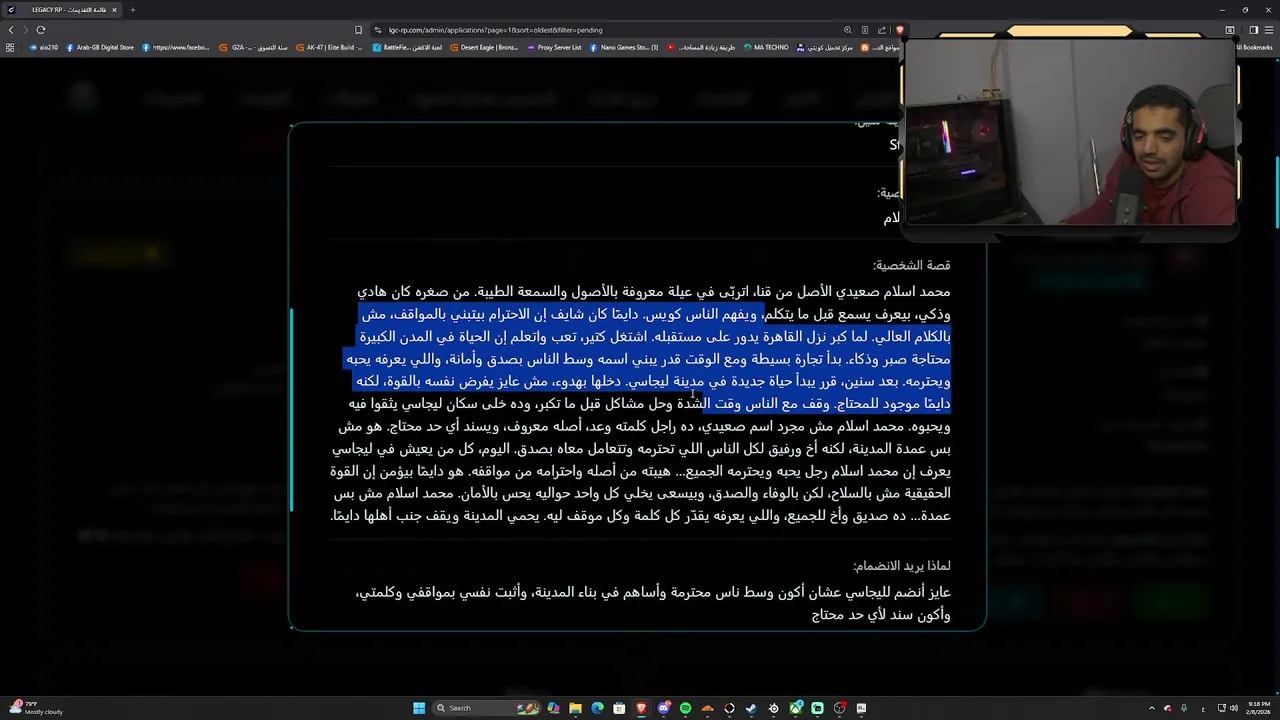Viewport: 1280px width, 720px height.
Task: Go forward using the browser forward arrow
Action: [x=25, y=30]
